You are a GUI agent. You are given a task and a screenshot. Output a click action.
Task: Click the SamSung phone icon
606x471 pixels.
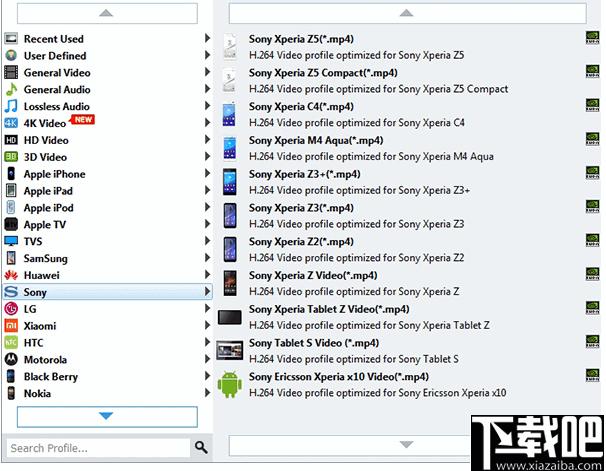(x=11, y=258)
